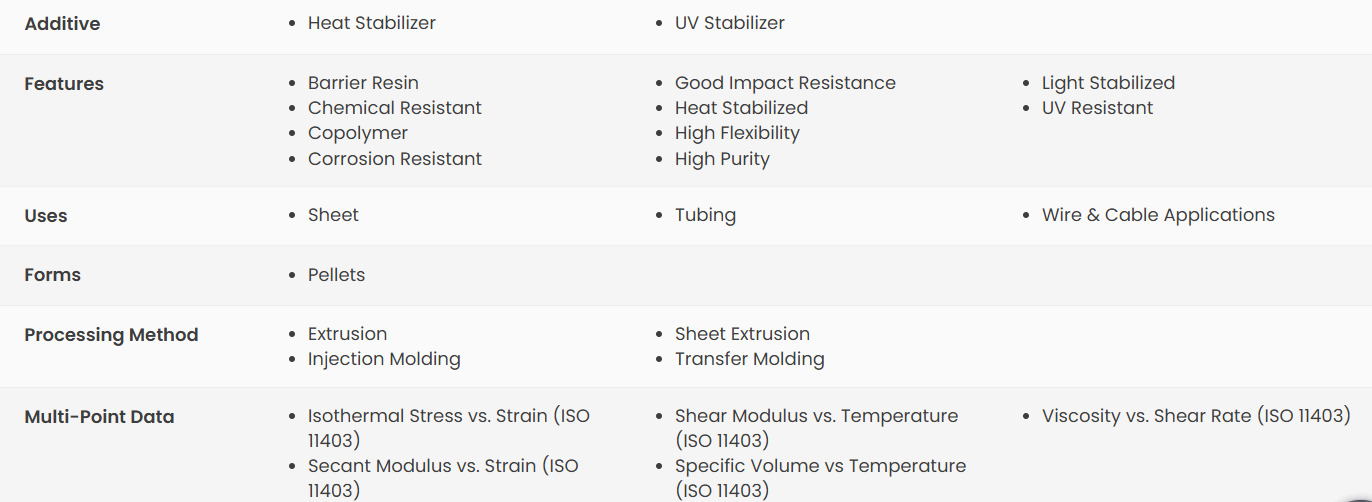Open Viscosity vs. Shear Rate data

[x=1196, y=416]
